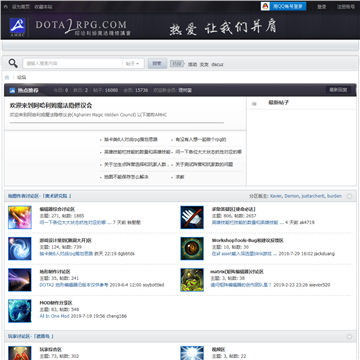Open the latest thread link in matrix forum
Viewport: 360px width, 360px height.
(x=242, y=285)
